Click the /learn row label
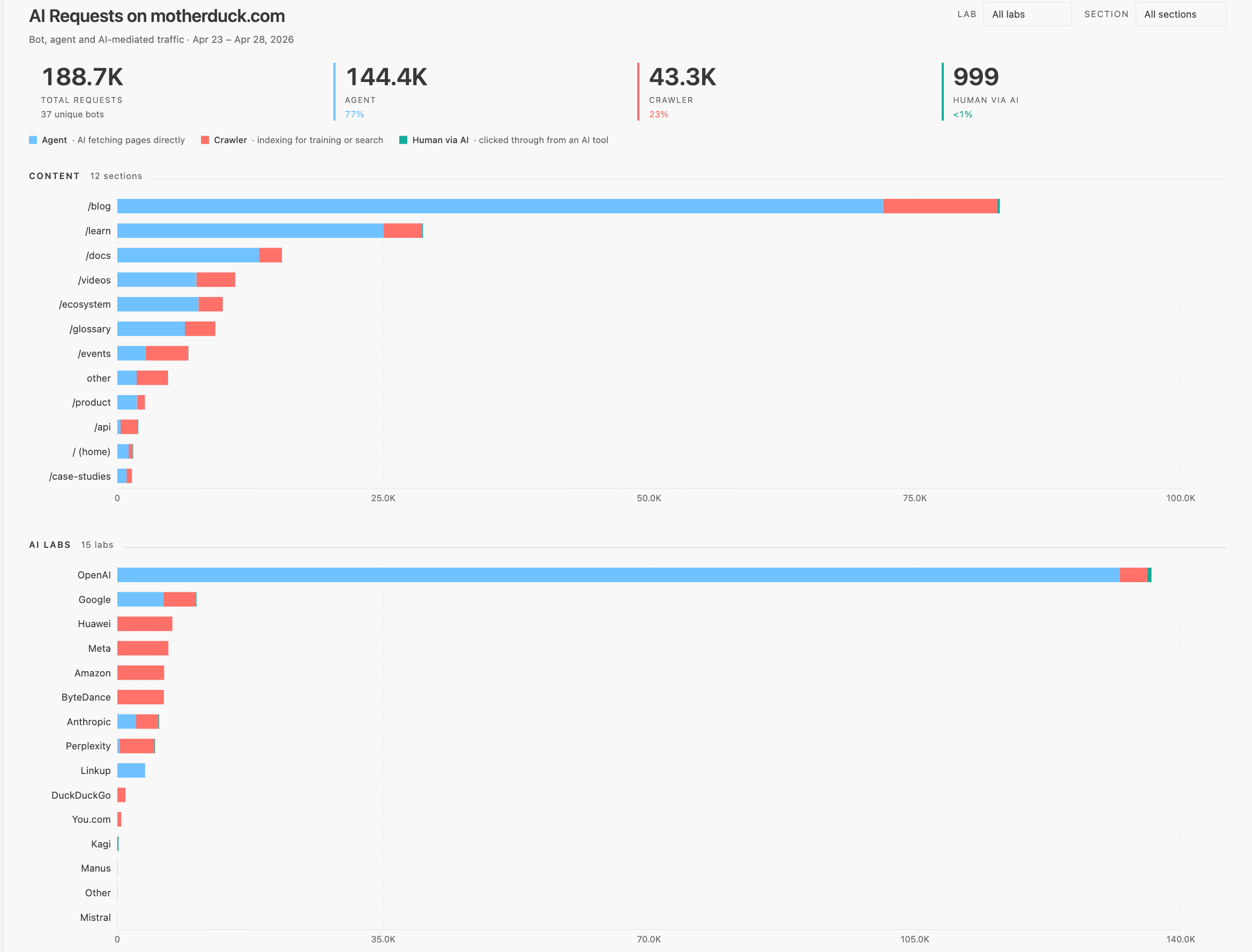 (x=98, y=231)
